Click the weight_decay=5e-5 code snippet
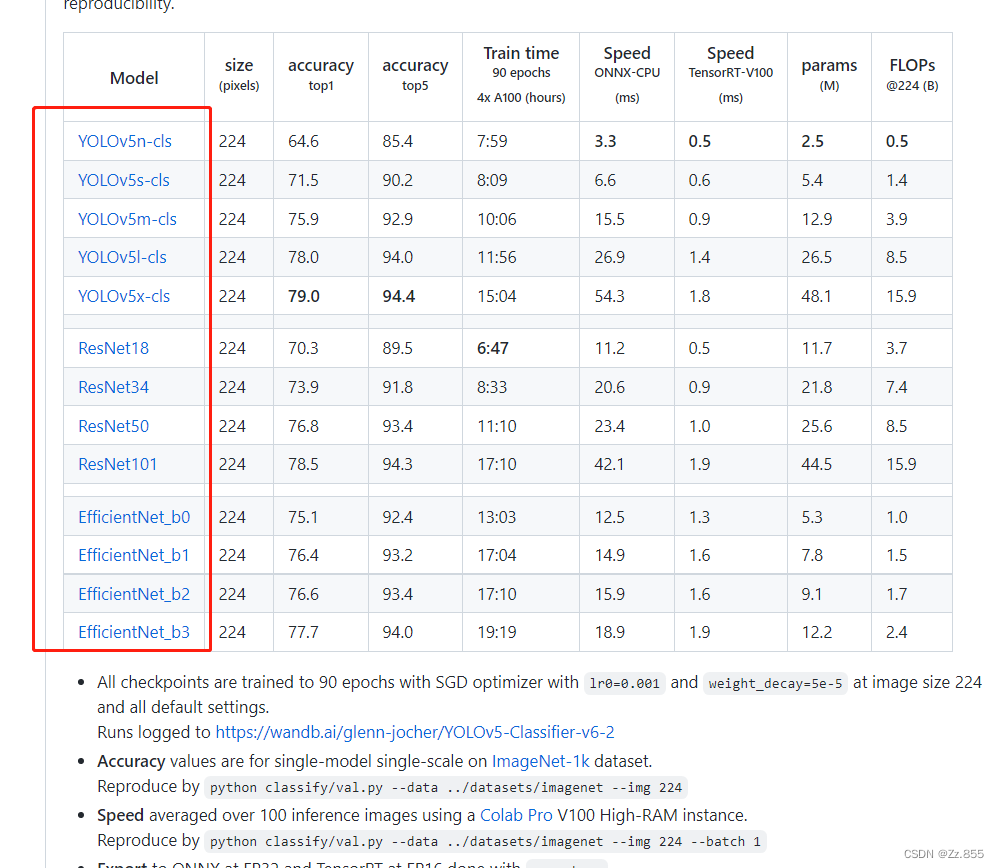 775,684
